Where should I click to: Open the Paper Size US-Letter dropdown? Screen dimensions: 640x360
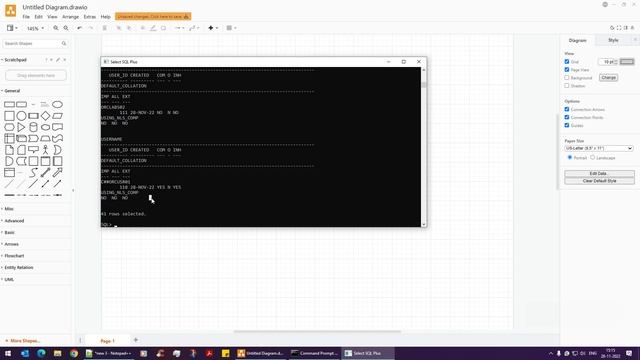click(x=599, y=148)
